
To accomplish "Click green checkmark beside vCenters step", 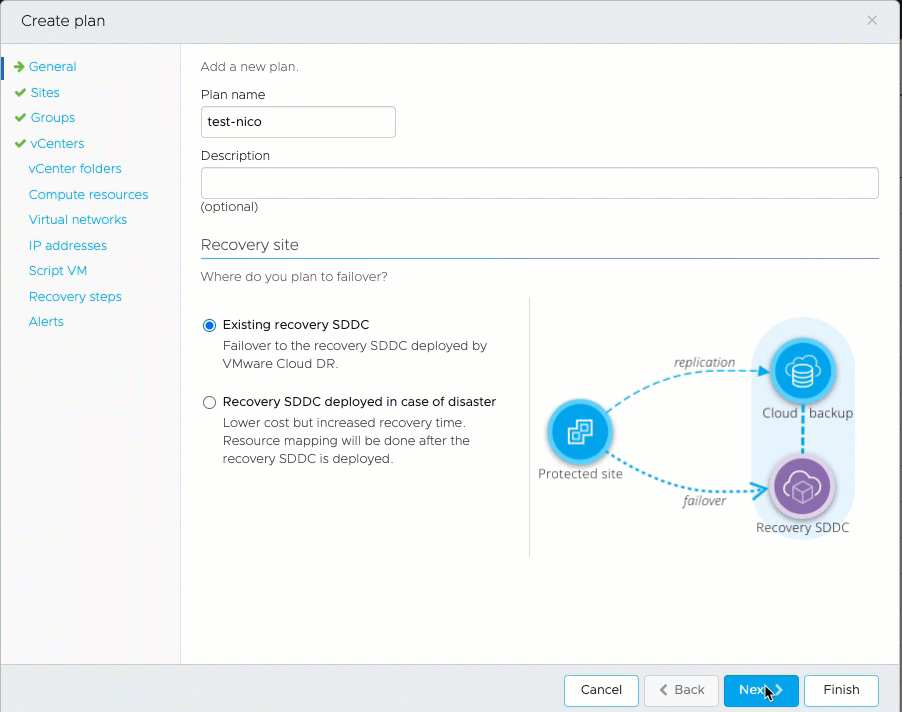I will [21, 144].
